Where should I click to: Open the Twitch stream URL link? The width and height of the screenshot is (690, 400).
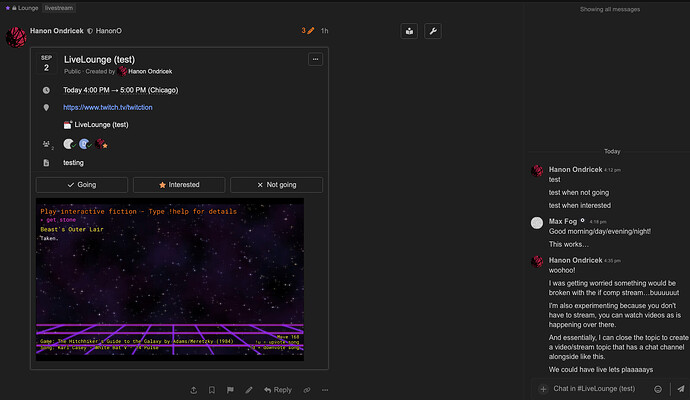tap(108, 107)
